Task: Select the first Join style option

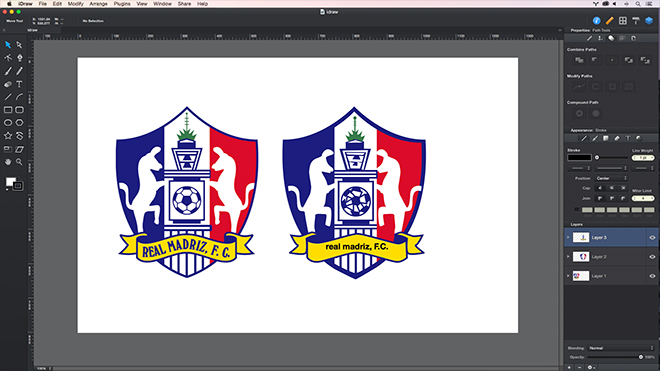Action: pos(600,198)
